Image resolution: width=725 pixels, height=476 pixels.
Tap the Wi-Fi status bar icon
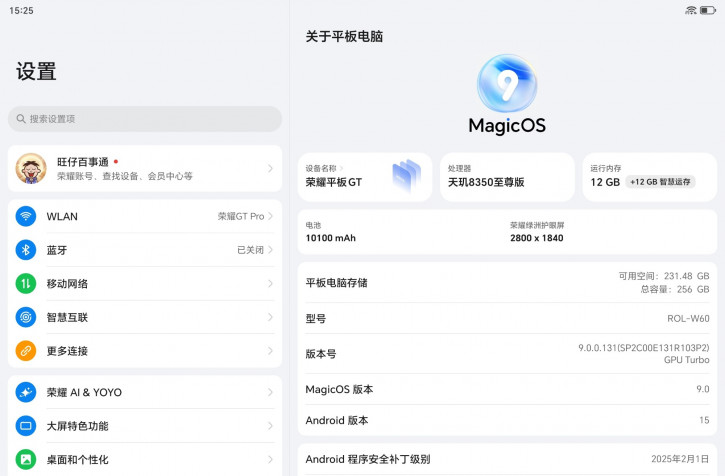691,10
